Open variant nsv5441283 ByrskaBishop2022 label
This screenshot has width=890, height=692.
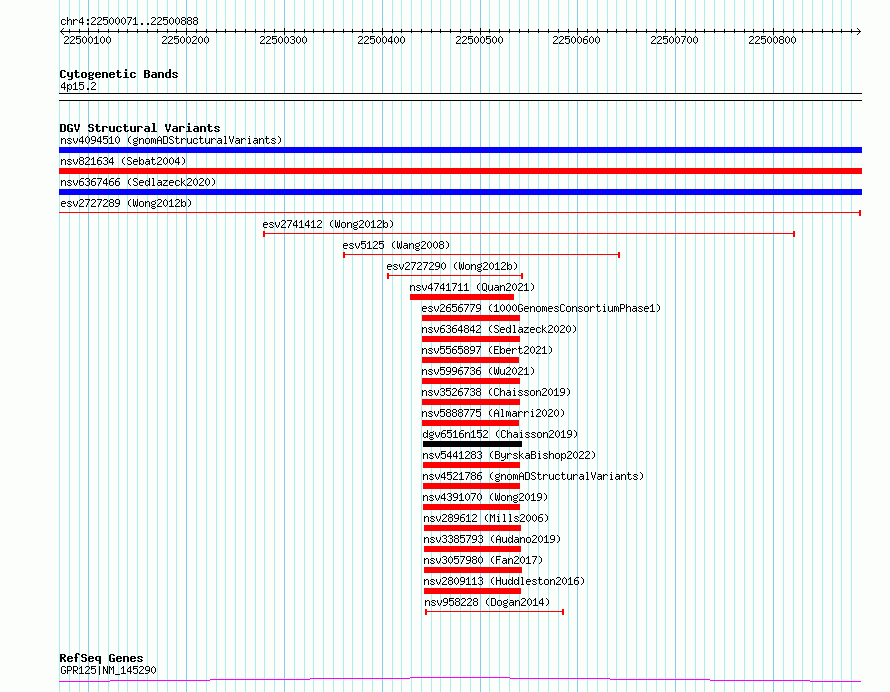[509, 455]
